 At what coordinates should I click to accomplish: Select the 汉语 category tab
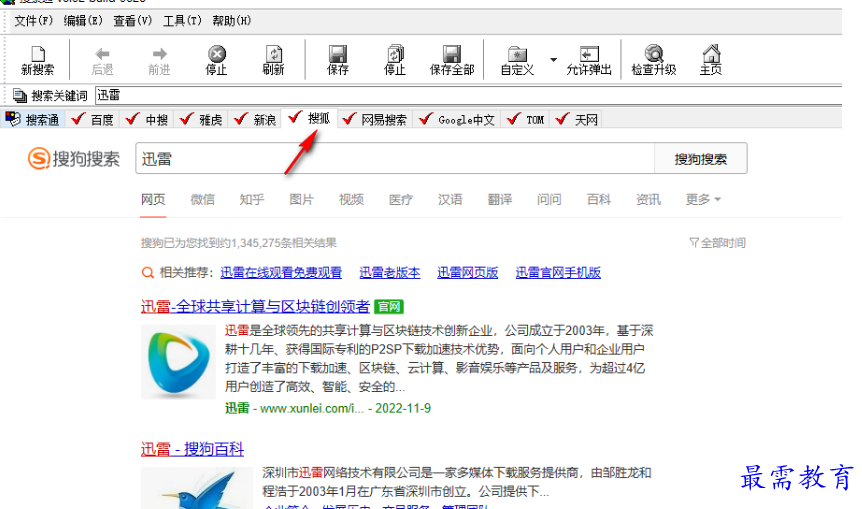pyautogui.click(x=450, y=200)
